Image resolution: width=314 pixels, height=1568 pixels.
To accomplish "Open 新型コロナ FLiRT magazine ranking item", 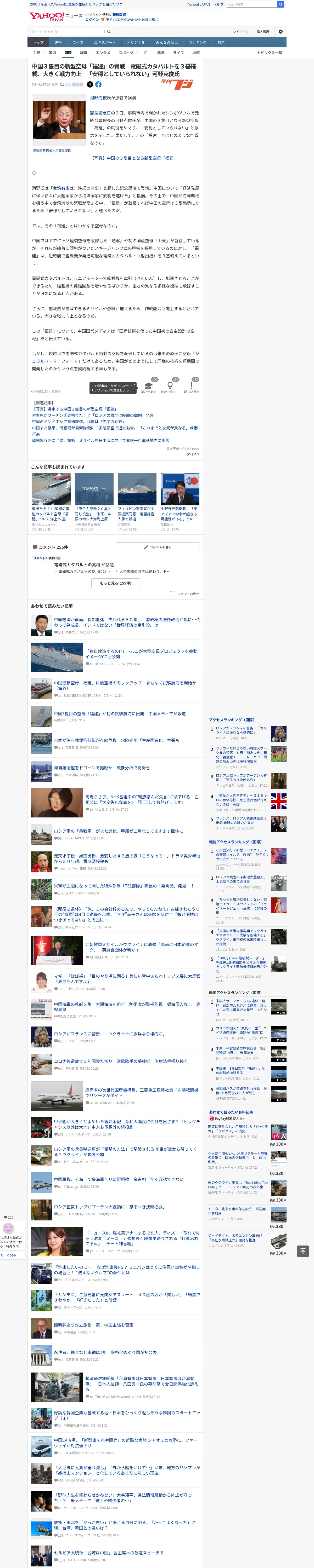I will point(242,855).
